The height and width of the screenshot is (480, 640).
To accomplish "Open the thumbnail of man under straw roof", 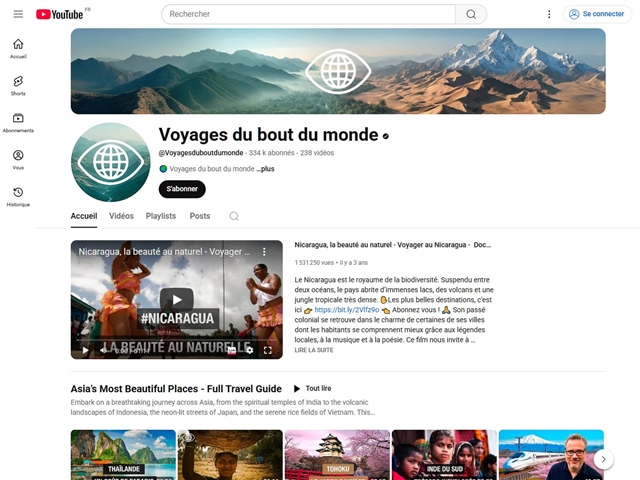I will click(230, 455).
